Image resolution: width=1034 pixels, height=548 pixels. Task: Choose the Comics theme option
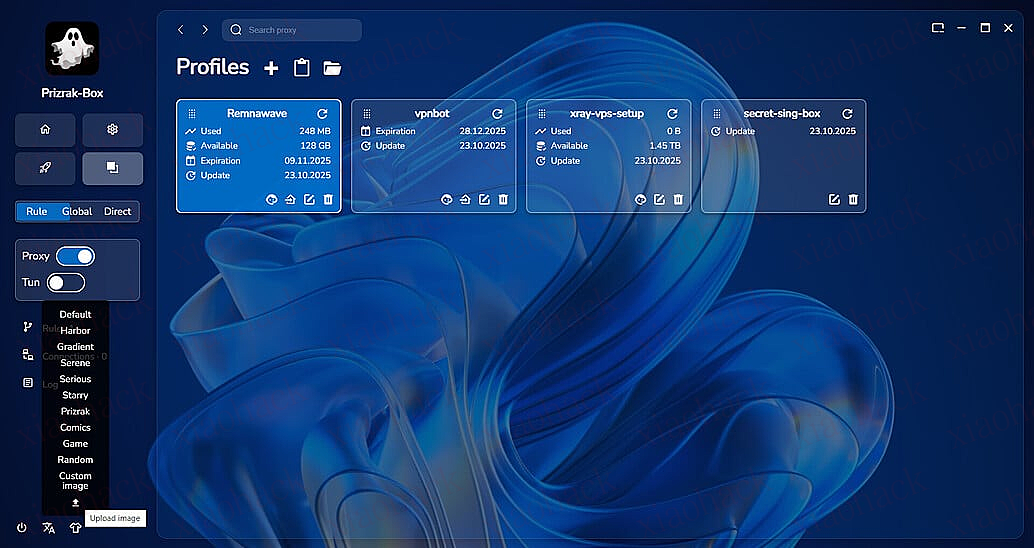75,428
